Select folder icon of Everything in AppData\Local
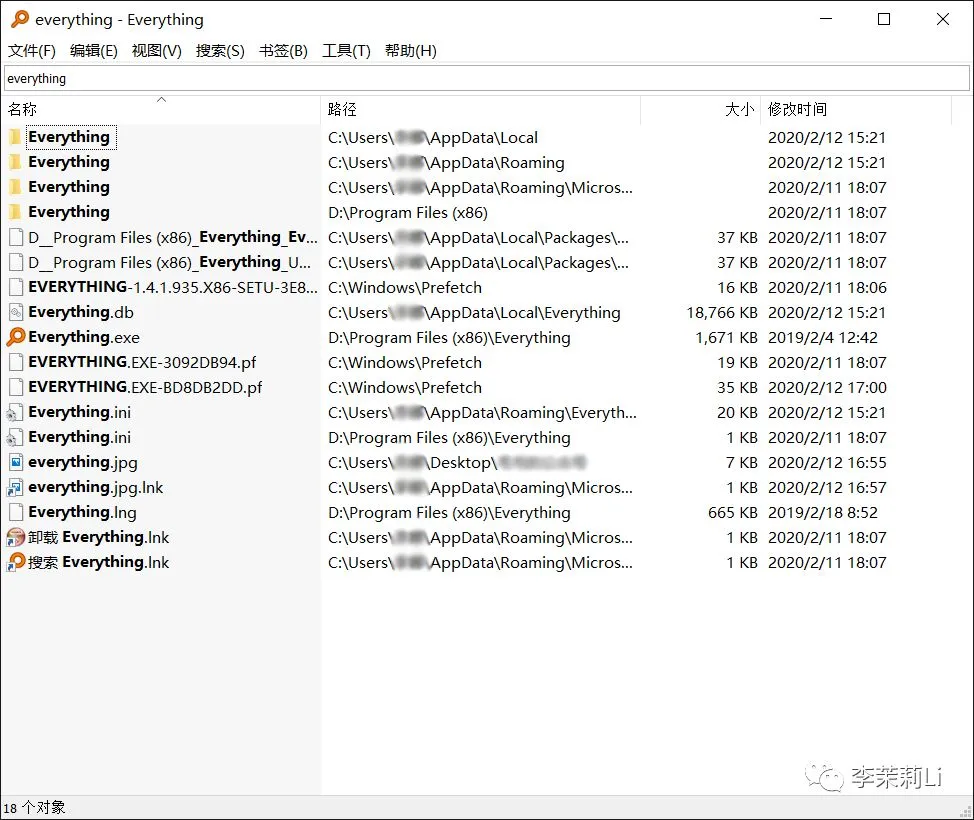 click(x=16, y=137)
